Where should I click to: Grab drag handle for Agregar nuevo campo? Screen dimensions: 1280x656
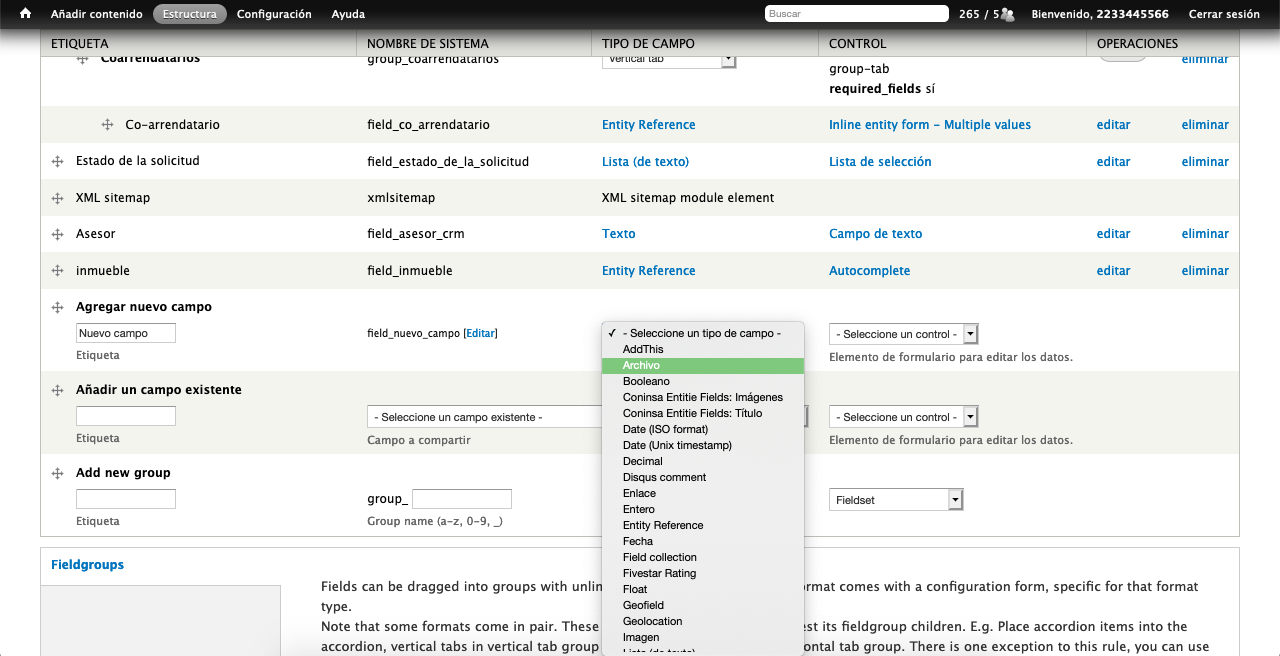tap(58, 307)
